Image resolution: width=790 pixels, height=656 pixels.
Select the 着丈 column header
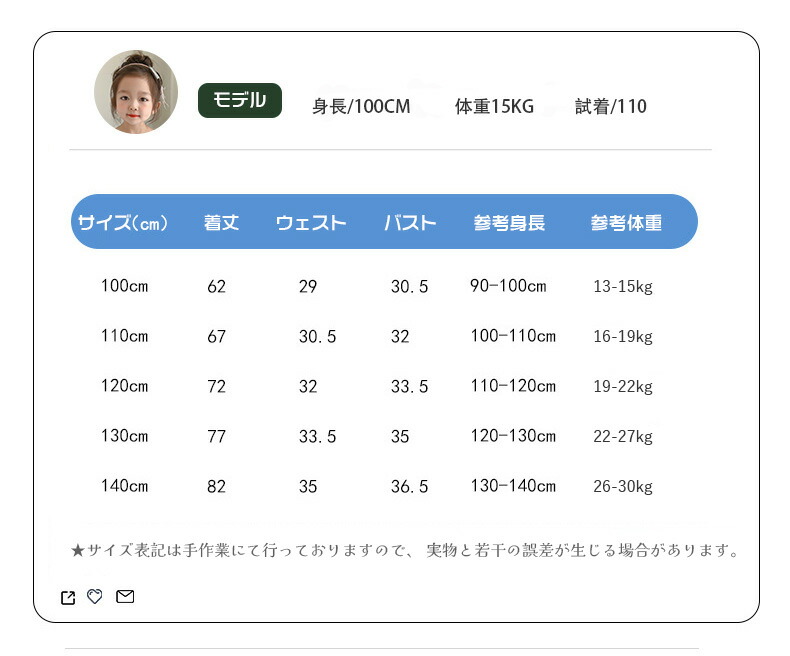click(x=221, y=223)
